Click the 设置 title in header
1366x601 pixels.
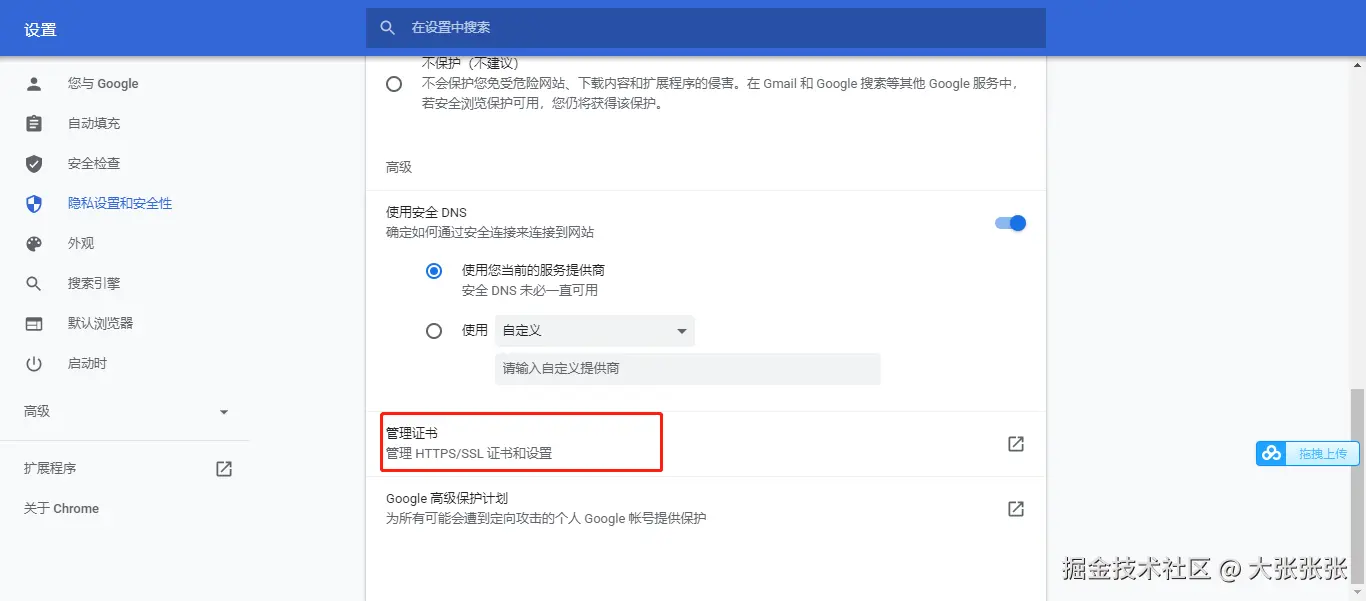[40, 30]
